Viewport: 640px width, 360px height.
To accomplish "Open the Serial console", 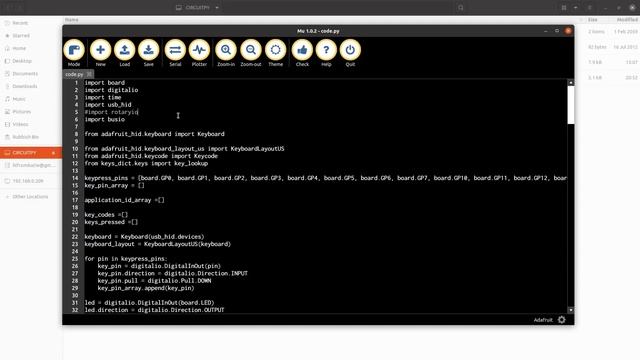I will point(175,53).
